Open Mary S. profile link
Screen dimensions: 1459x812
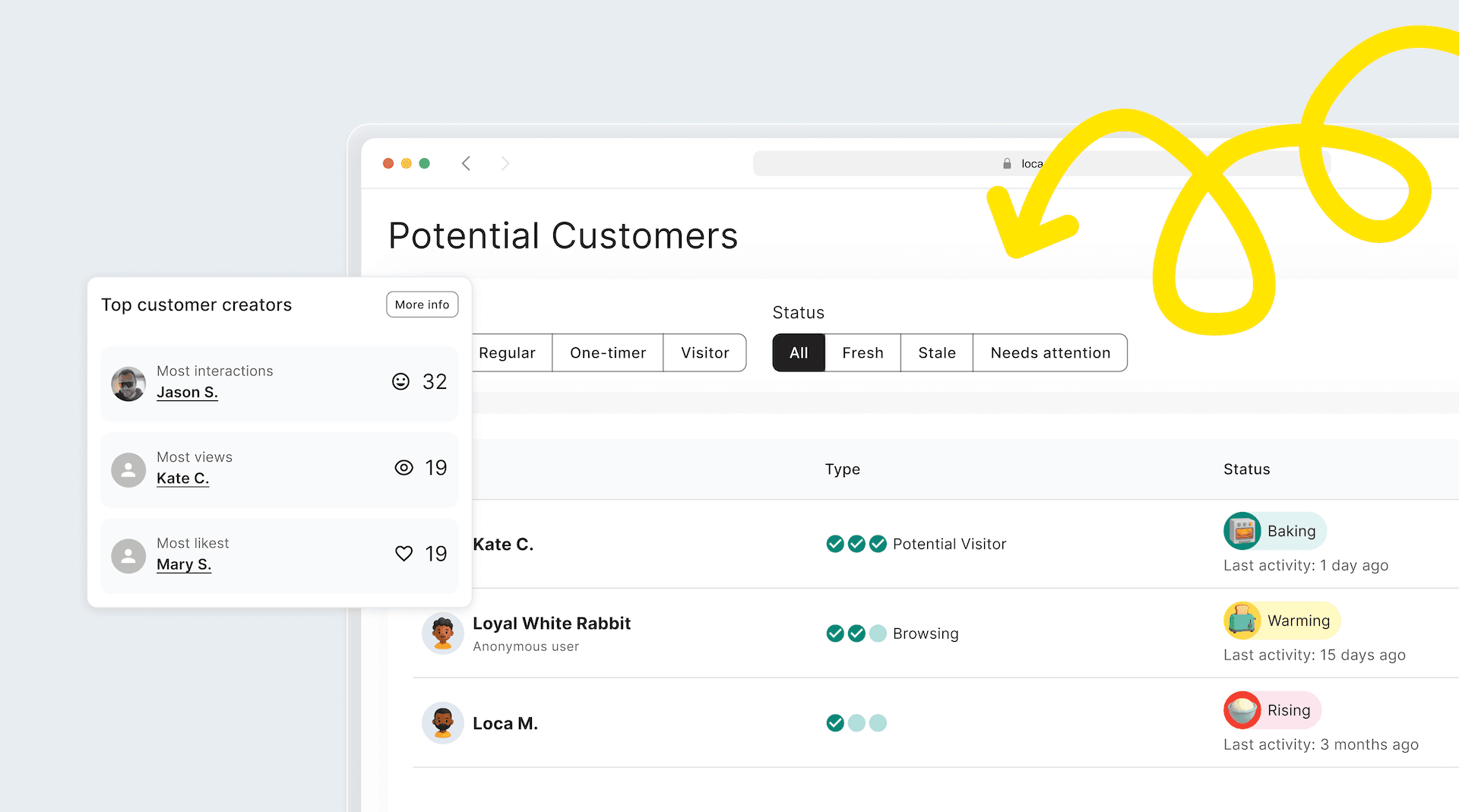tap(184, 564)
